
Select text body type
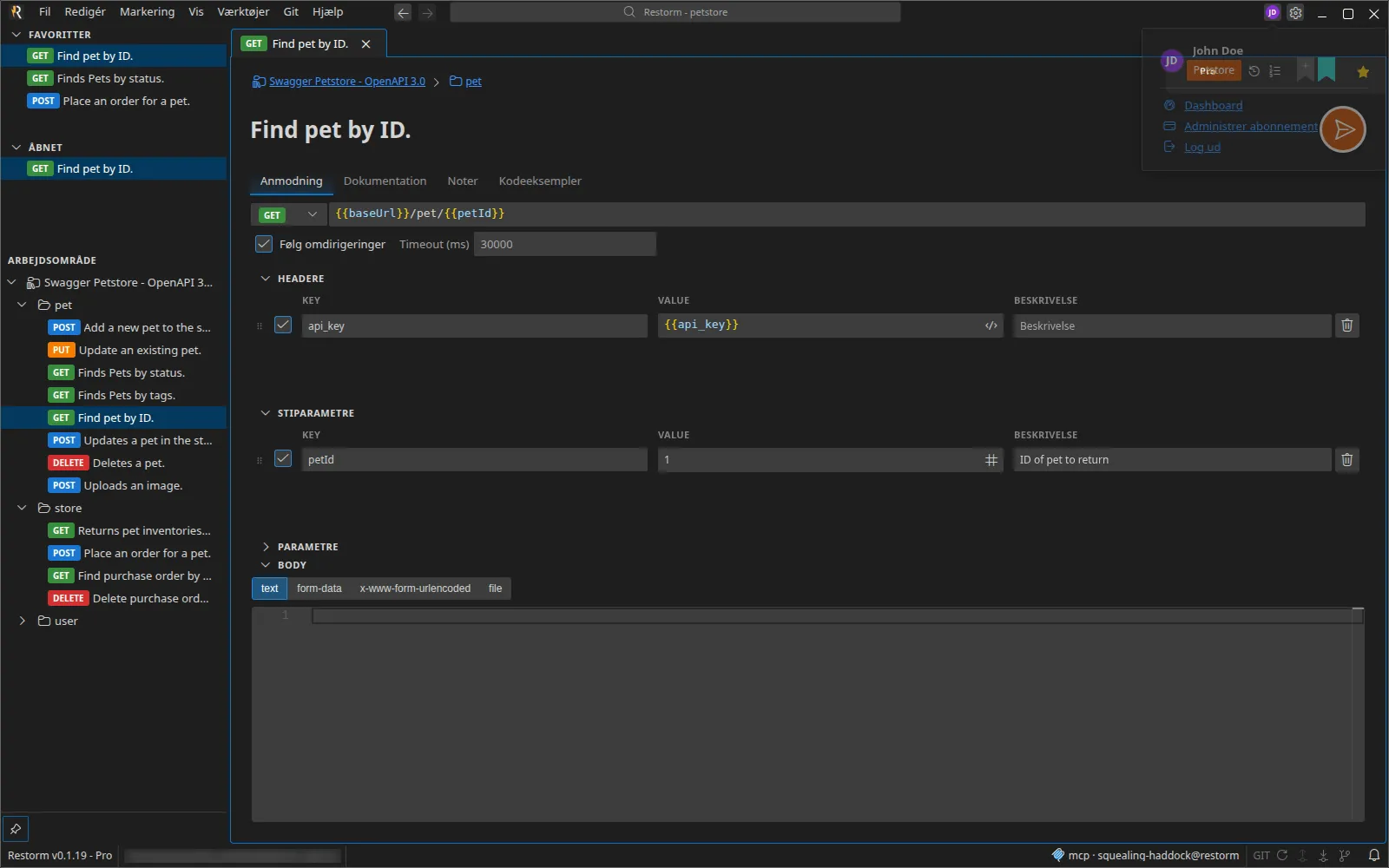pyautogui.click(x=269, y=589)
